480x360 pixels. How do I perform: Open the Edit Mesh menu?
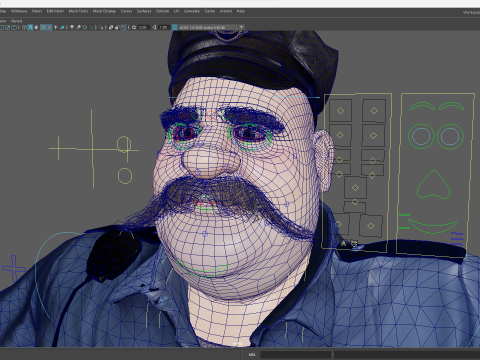[x=55, y=11]
